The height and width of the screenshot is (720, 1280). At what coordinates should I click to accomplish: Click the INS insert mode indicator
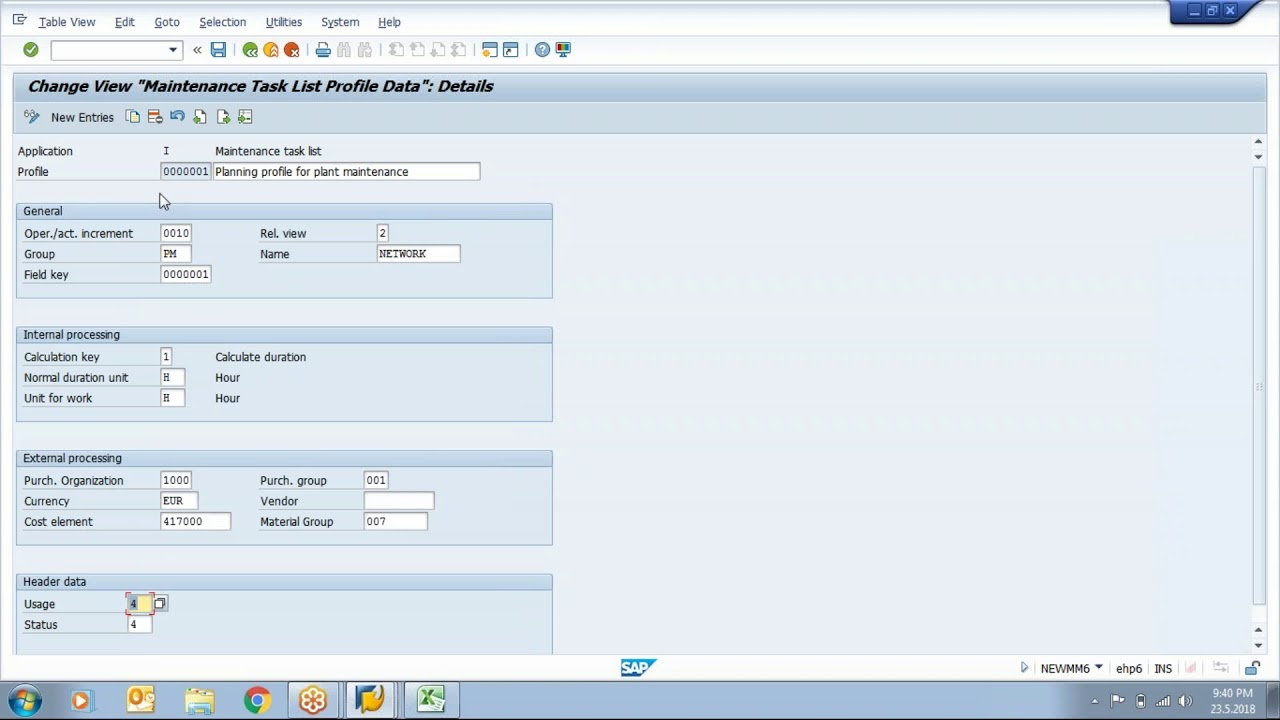coord(1163,669)
